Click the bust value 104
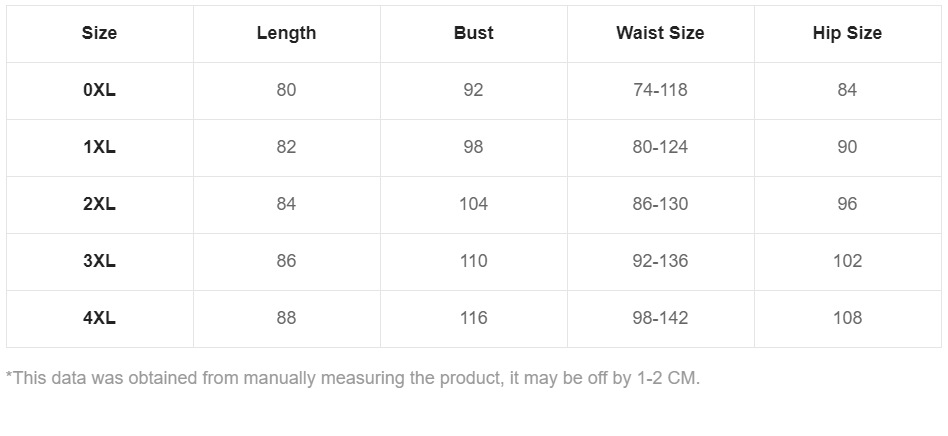This screenshot has height=436, width=948. coord(473,204)
